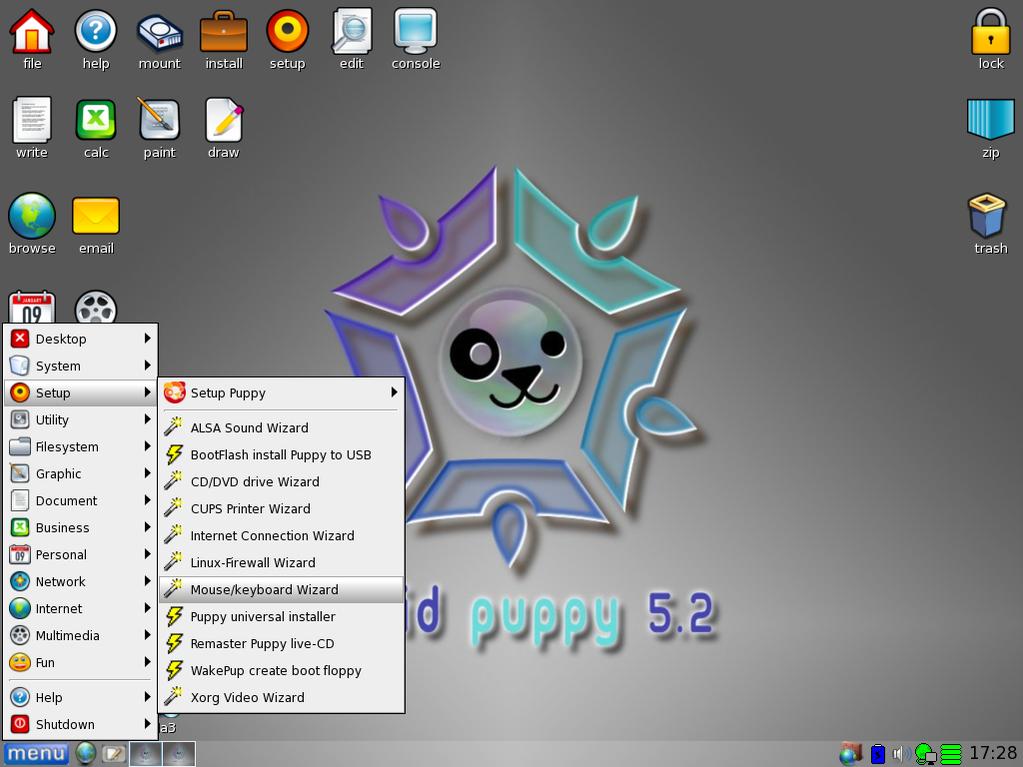The image size is (1023, 767).
Task: Open the green network status tray icon
Action: tap(926, 754)
